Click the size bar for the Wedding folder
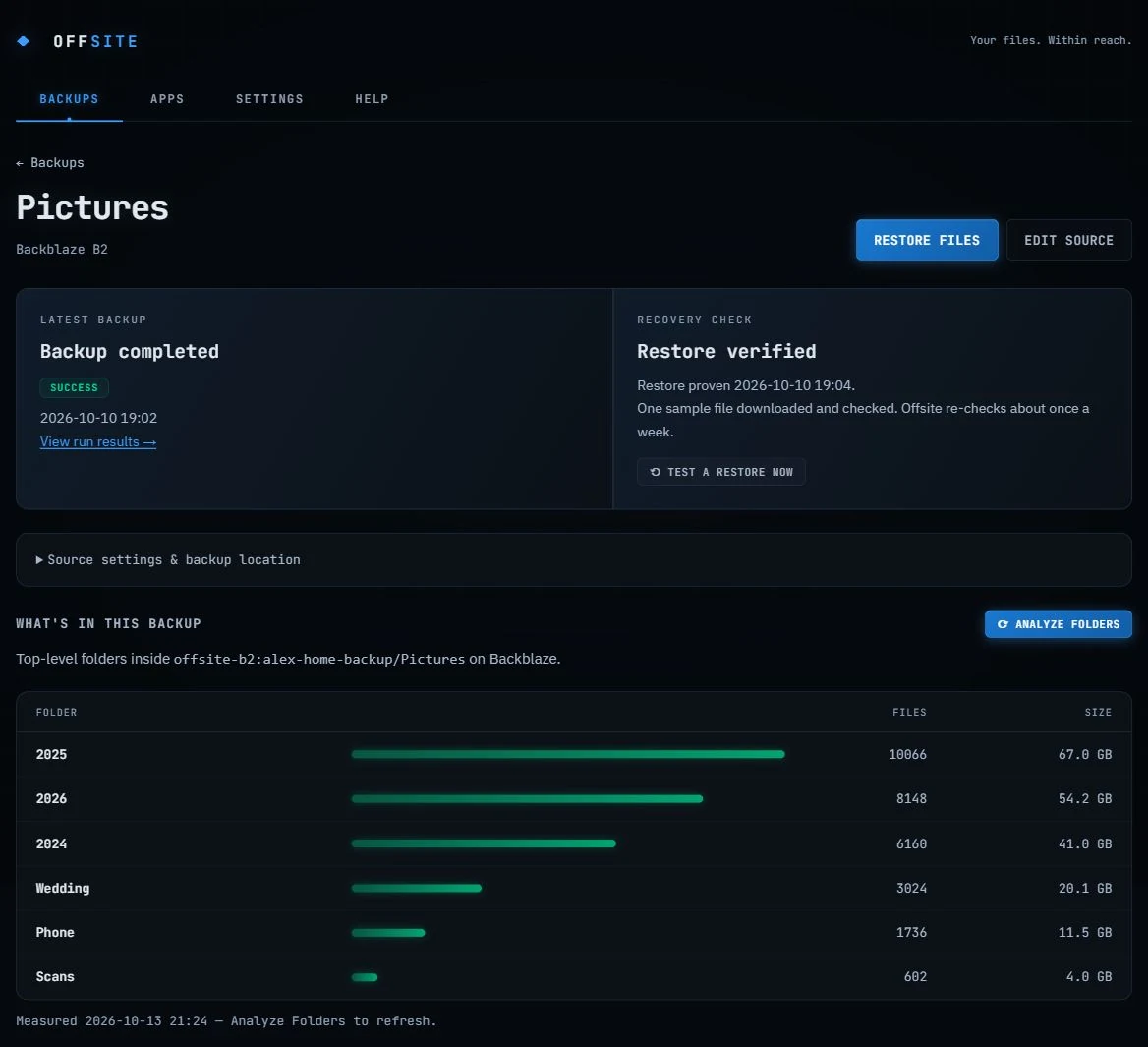The height and width of the screenshot is (1047, 1148). click(x=417, y=888)
